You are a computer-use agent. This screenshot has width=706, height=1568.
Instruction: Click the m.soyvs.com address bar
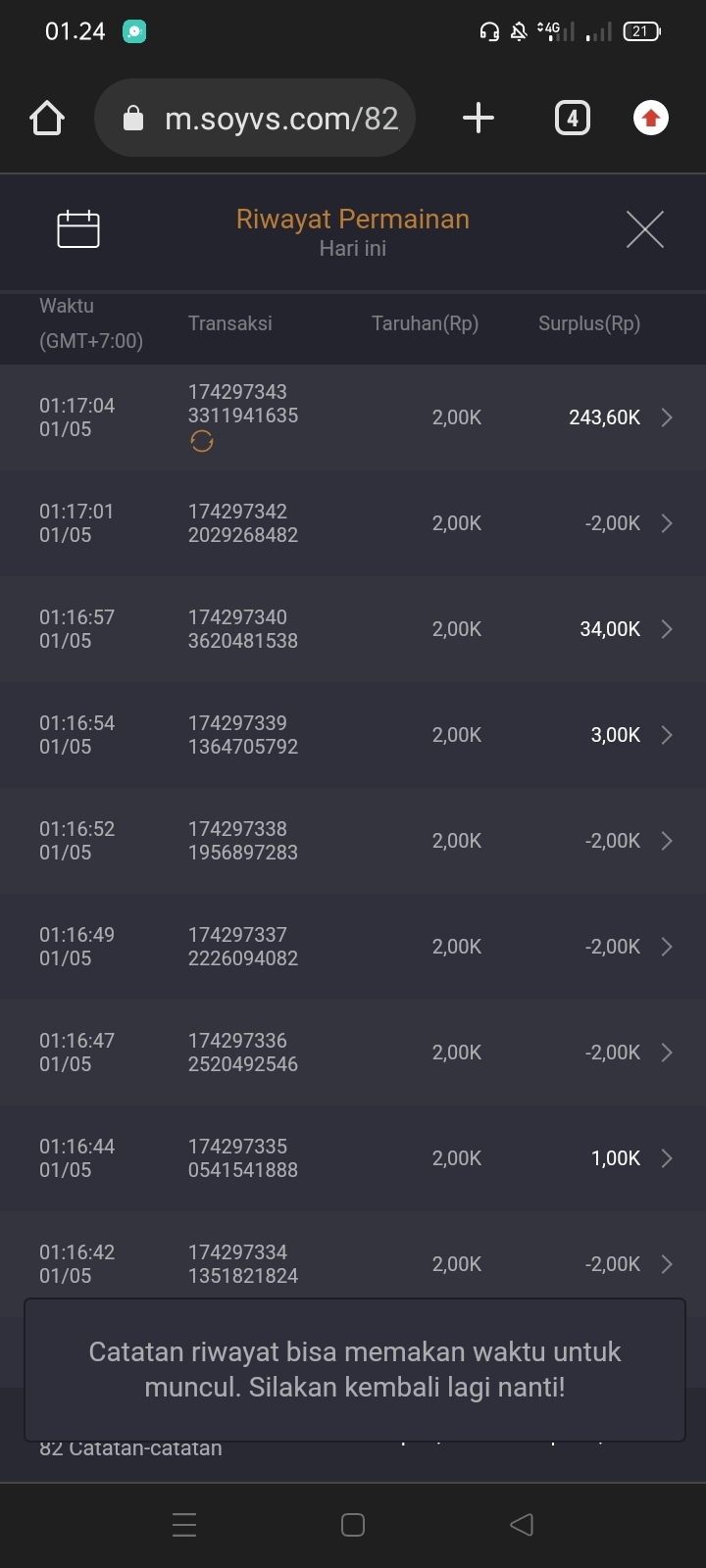[x=280, y=119]
